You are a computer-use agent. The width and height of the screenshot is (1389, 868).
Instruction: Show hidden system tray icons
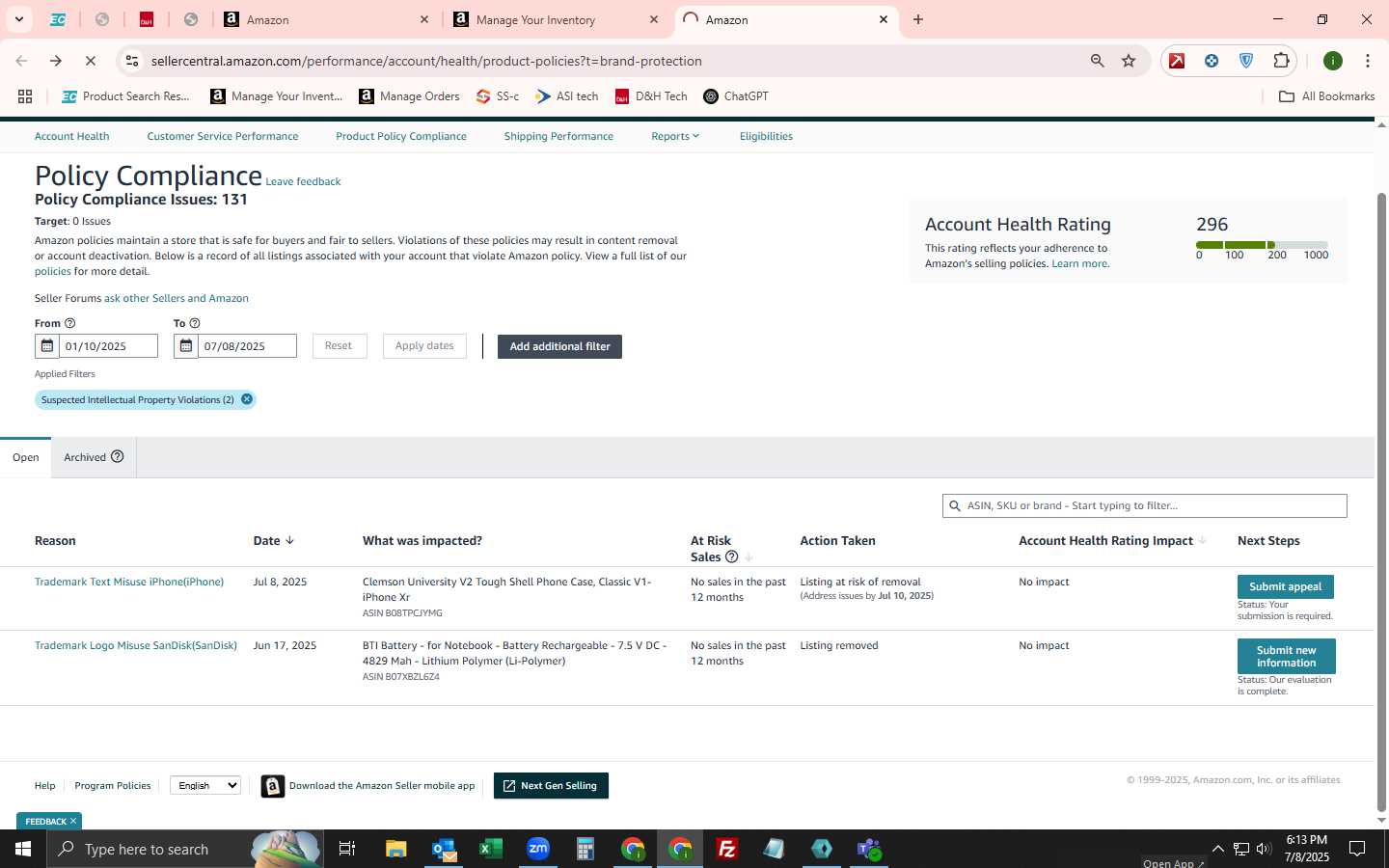click(1217, 849)
